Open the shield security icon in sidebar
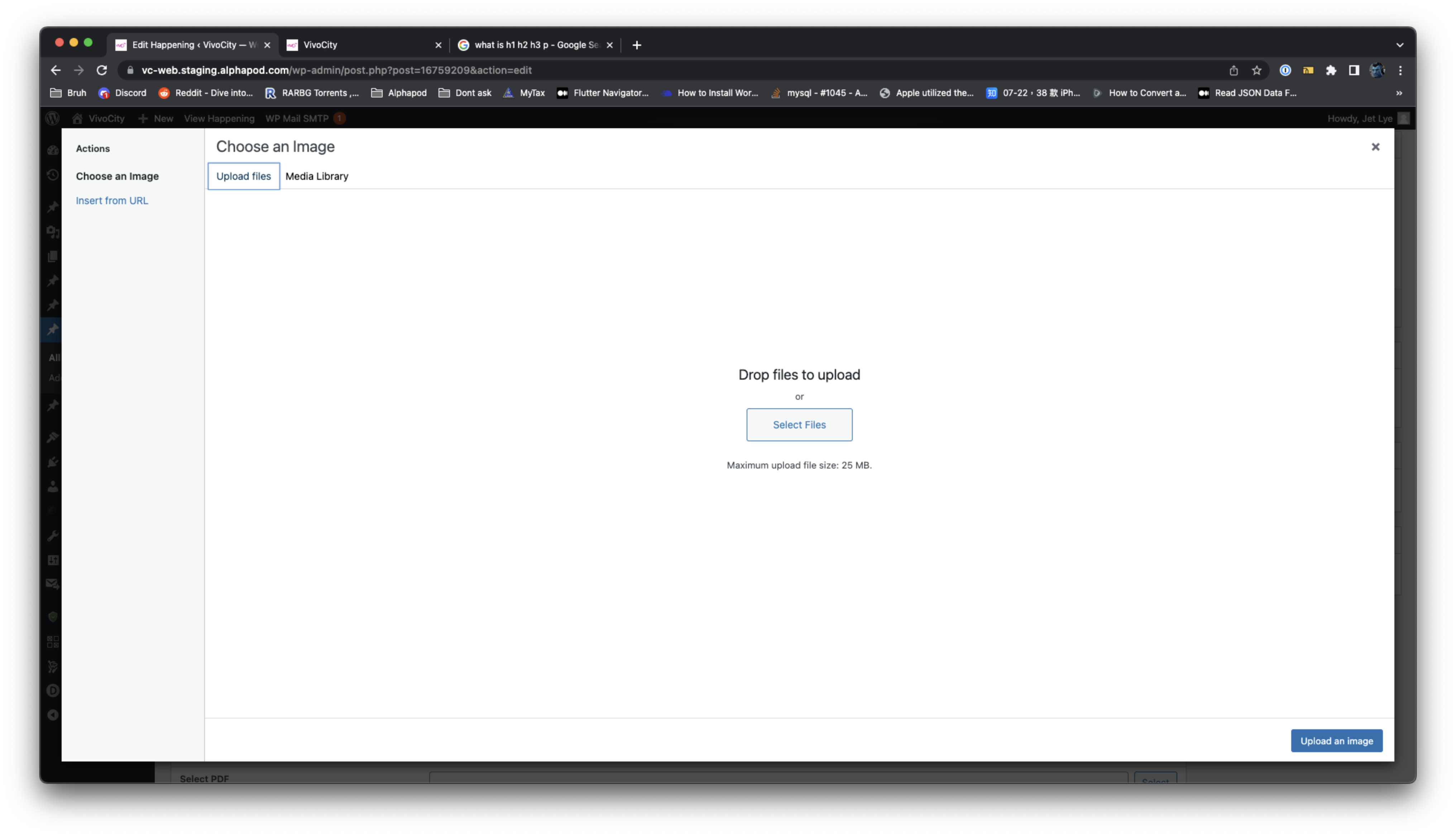Screen dimensions: 1456x836 click(x=52, y=616)
